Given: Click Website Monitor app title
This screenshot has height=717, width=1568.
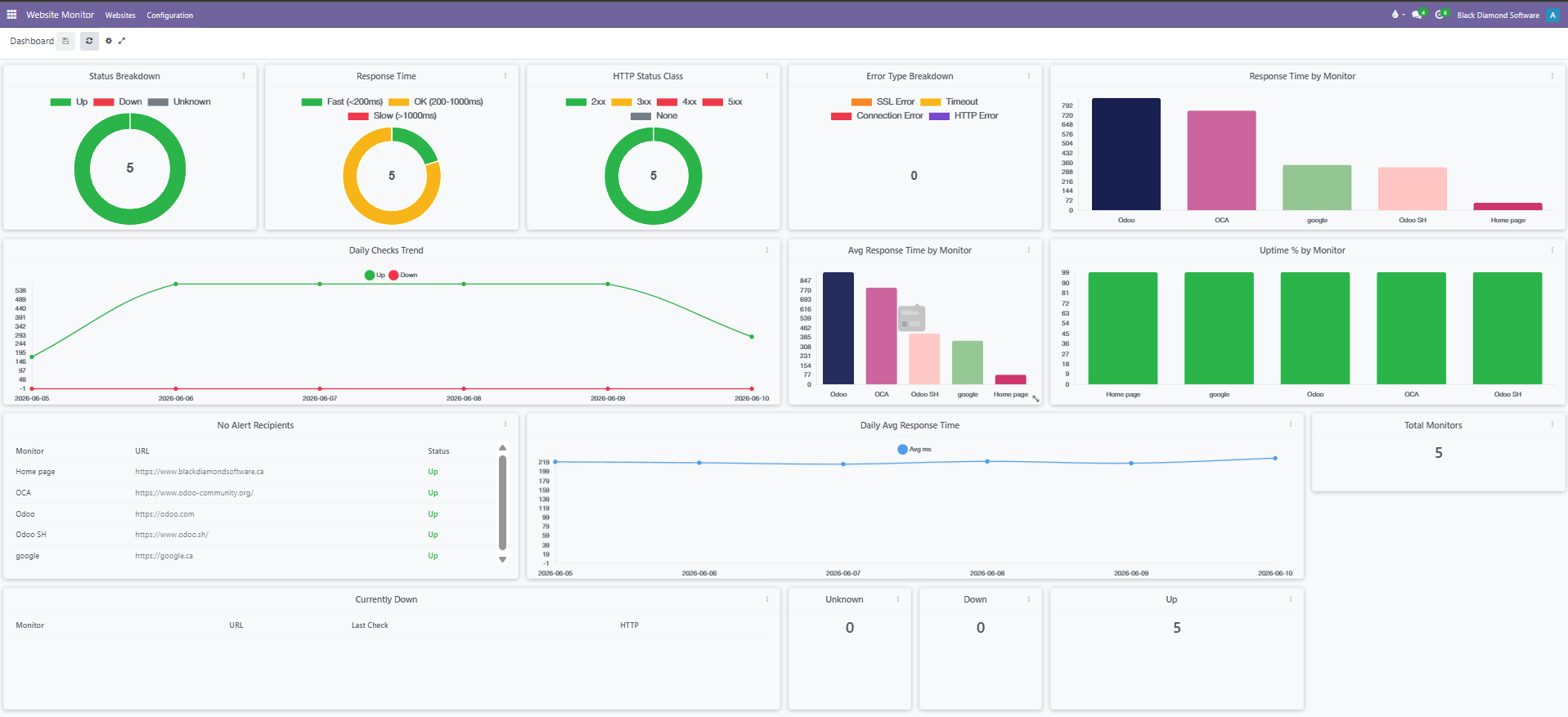Looking at the screenshot, I should point(60,15).
